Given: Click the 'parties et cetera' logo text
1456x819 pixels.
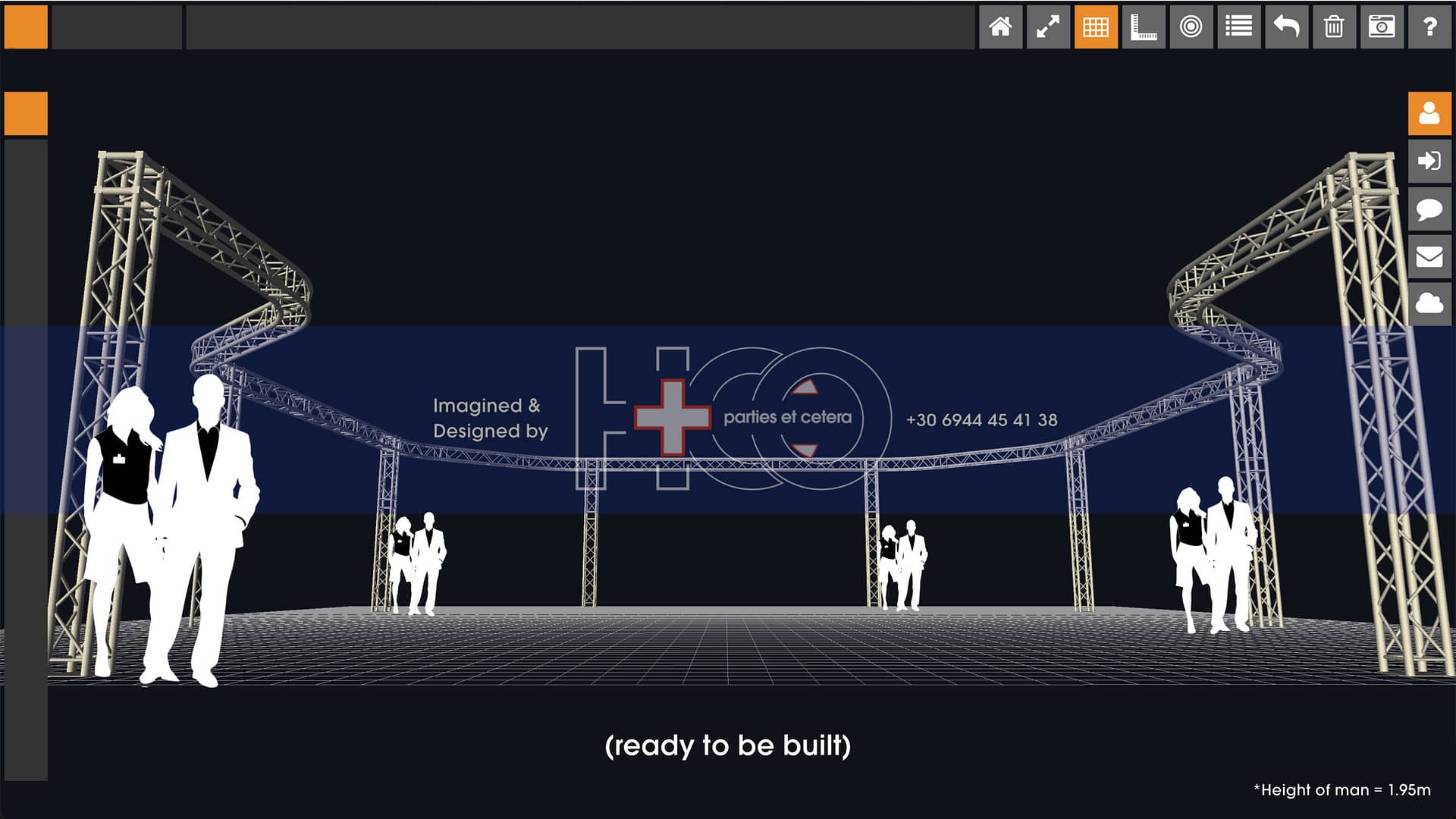Looking at the screenshot, I should click(787, 417).
